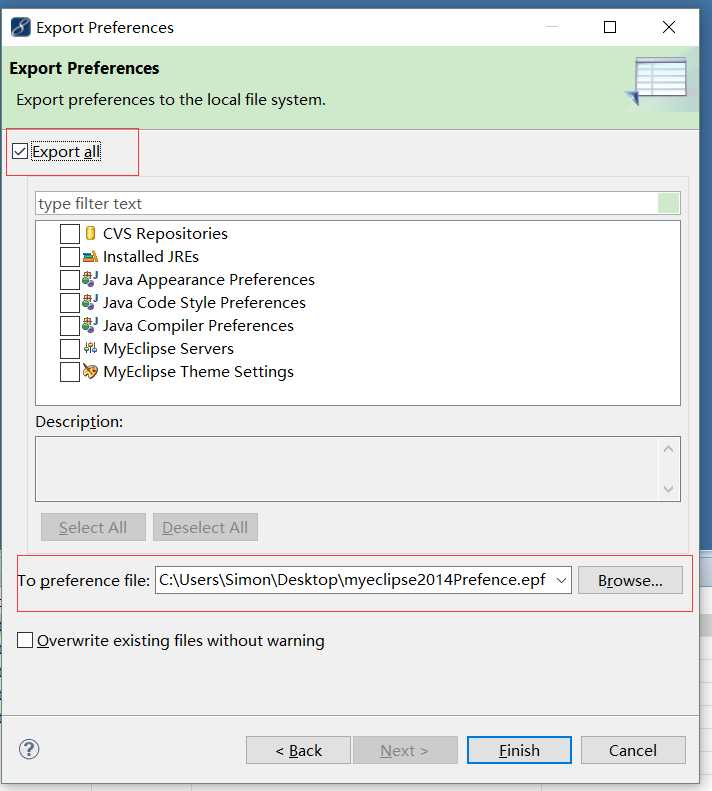This screenshot has height=791, width=712.
Task: Click the Java Compiler Preferences icon
Action: point(90,325)
